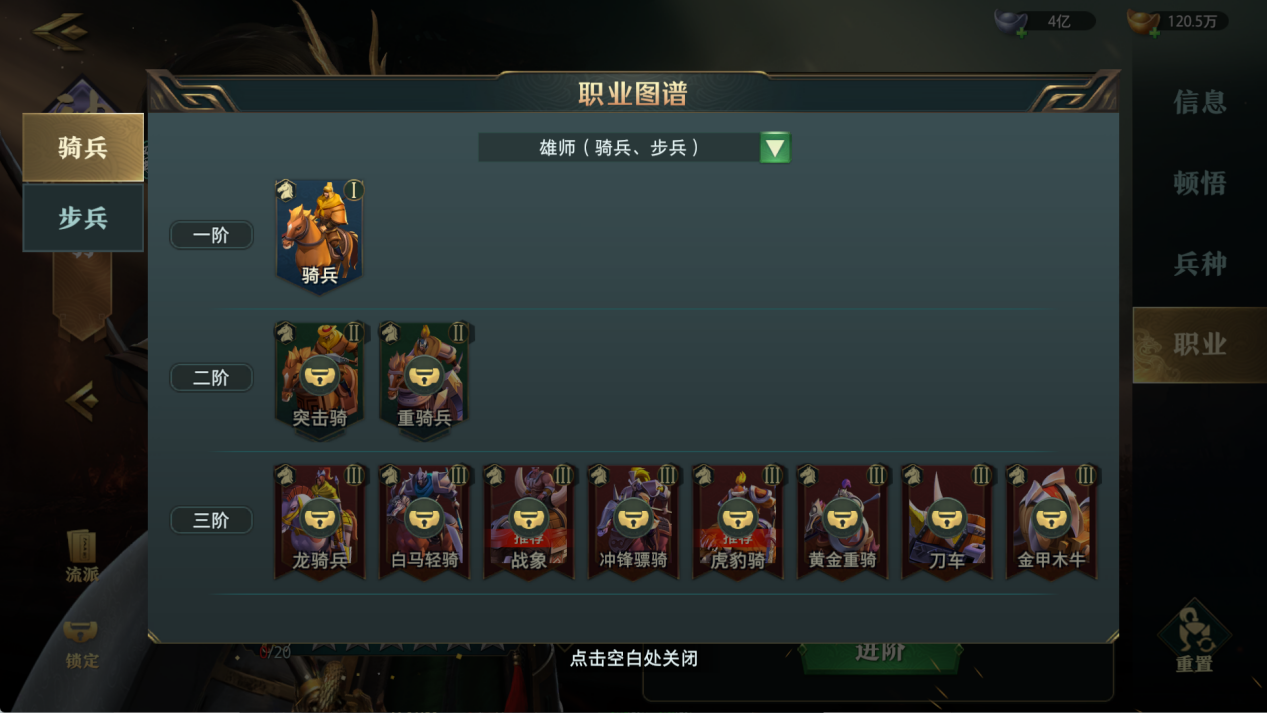Select the locked 刀车 card

click(947, 521)
